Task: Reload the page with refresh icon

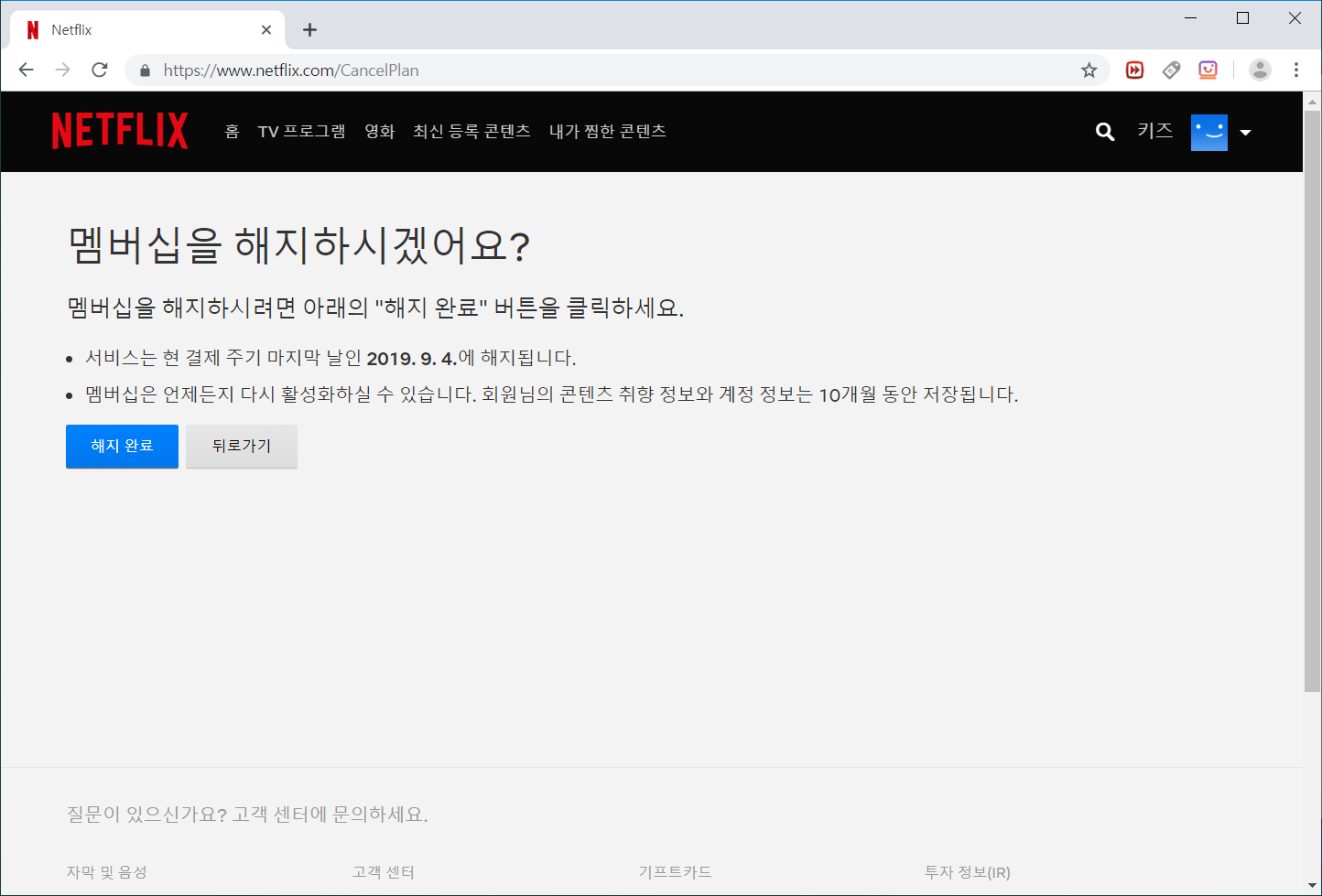Action: point(100,70)
